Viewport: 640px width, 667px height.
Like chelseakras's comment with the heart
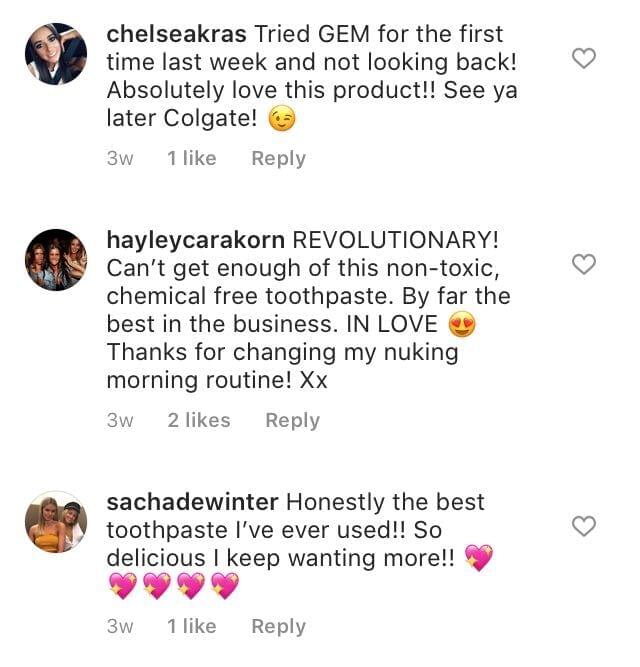coord(583,58)
